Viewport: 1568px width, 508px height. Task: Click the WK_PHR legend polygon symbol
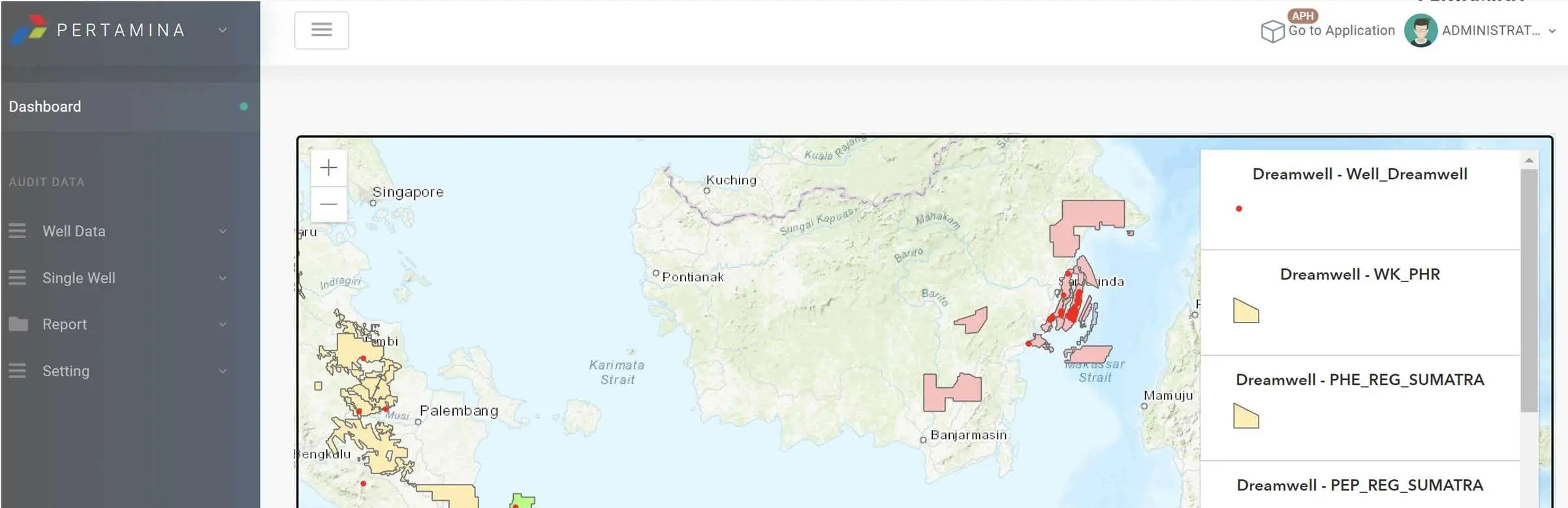[x=1246, y=311]
